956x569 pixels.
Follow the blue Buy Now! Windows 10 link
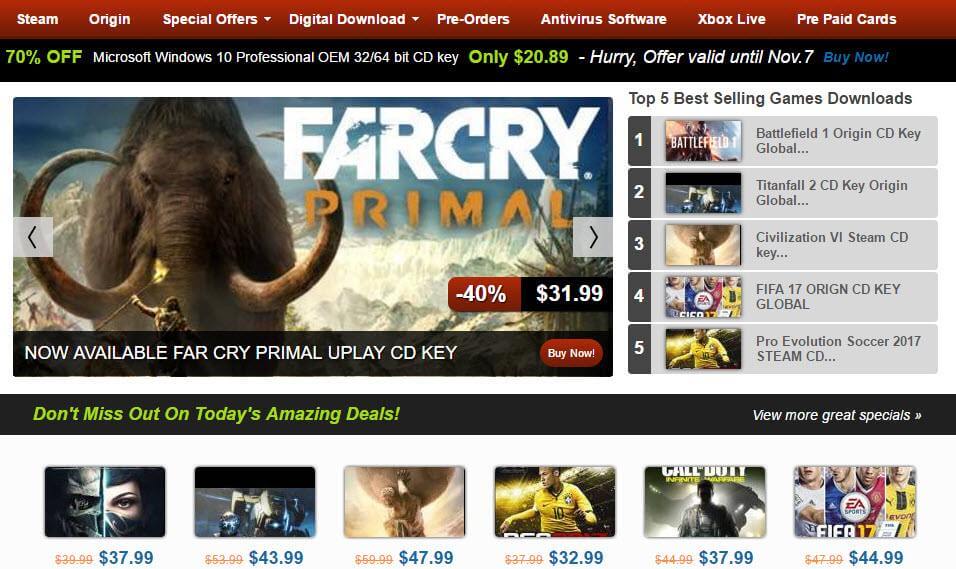tap(856, 57)
